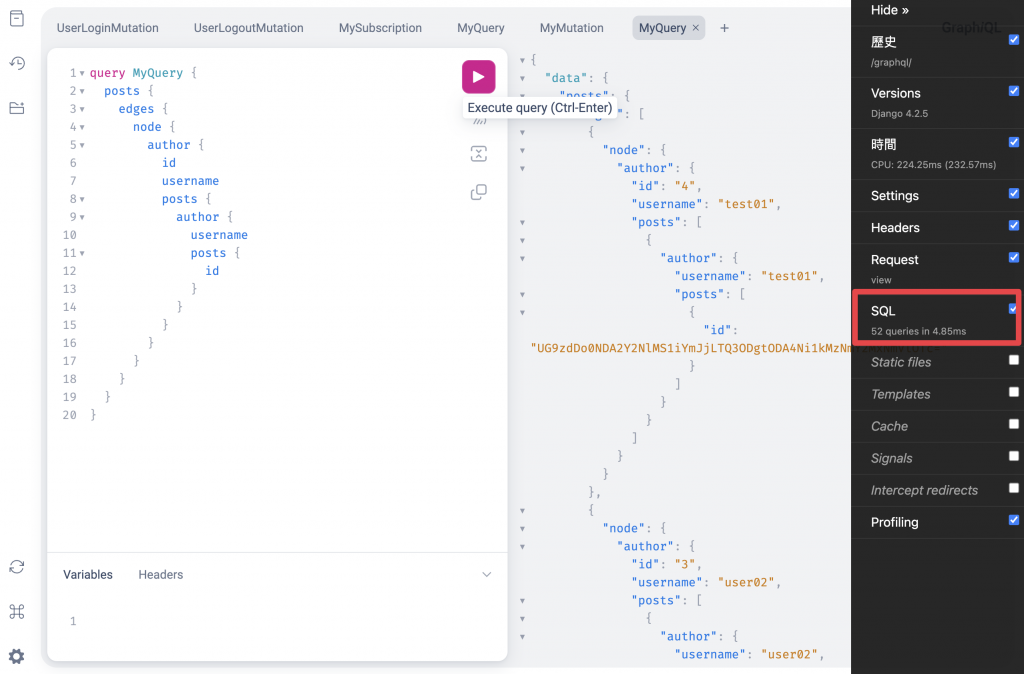Switch to the MySubscription tab

tap(380, 28)
